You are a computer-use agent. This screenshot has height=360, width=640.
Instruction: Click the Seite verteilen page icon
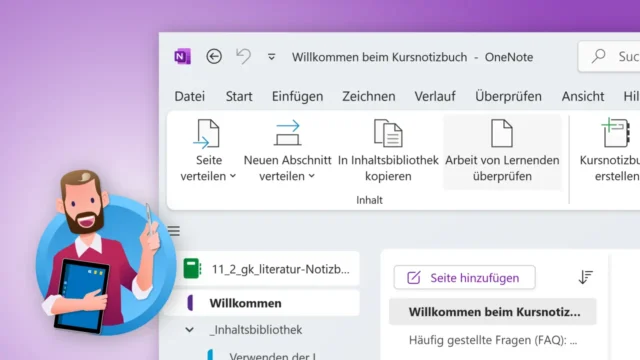coord(207,133)
